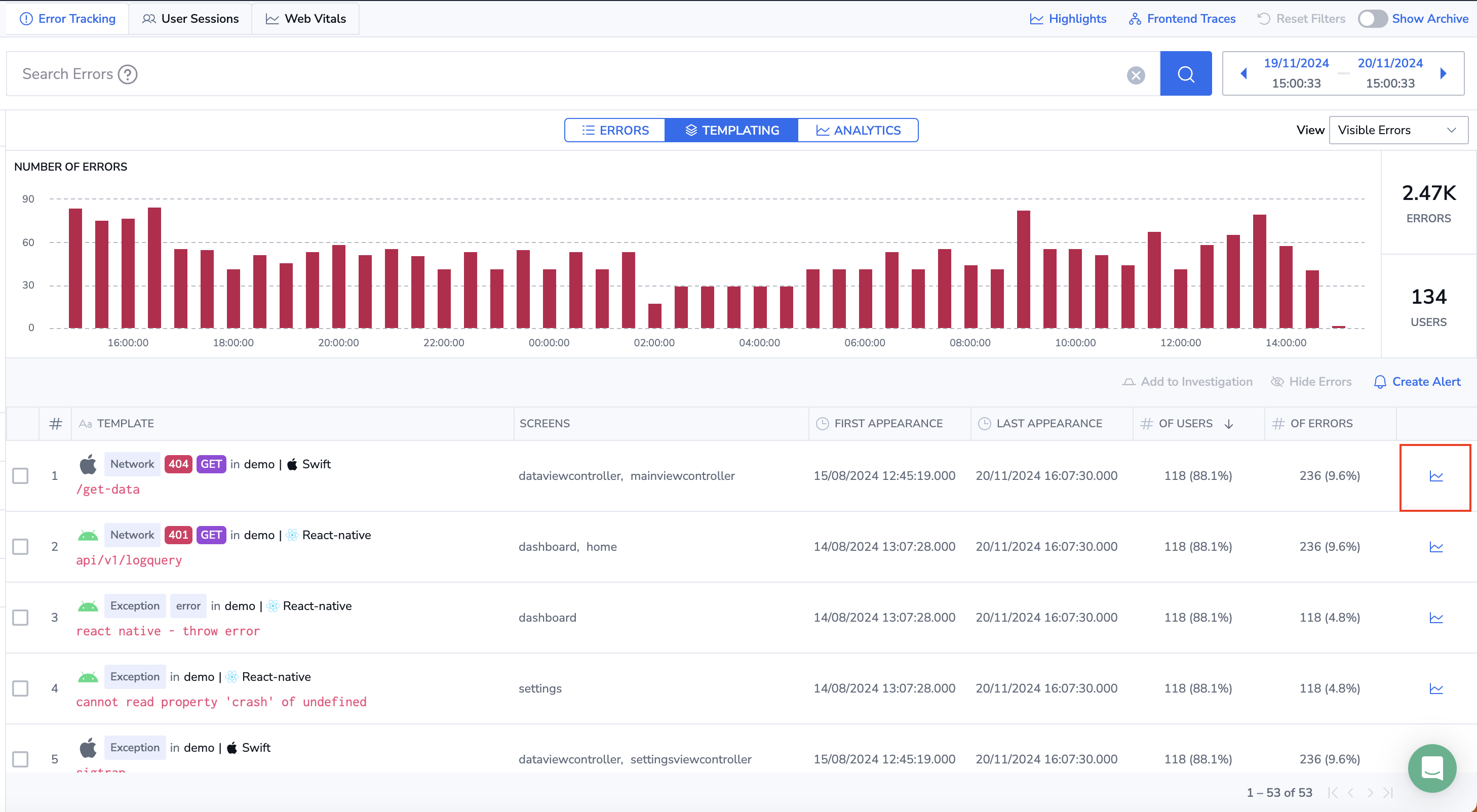This screenshot has height=812, width=1477.
Task: Switch to User Sessions tab
Action: point(190,19)
